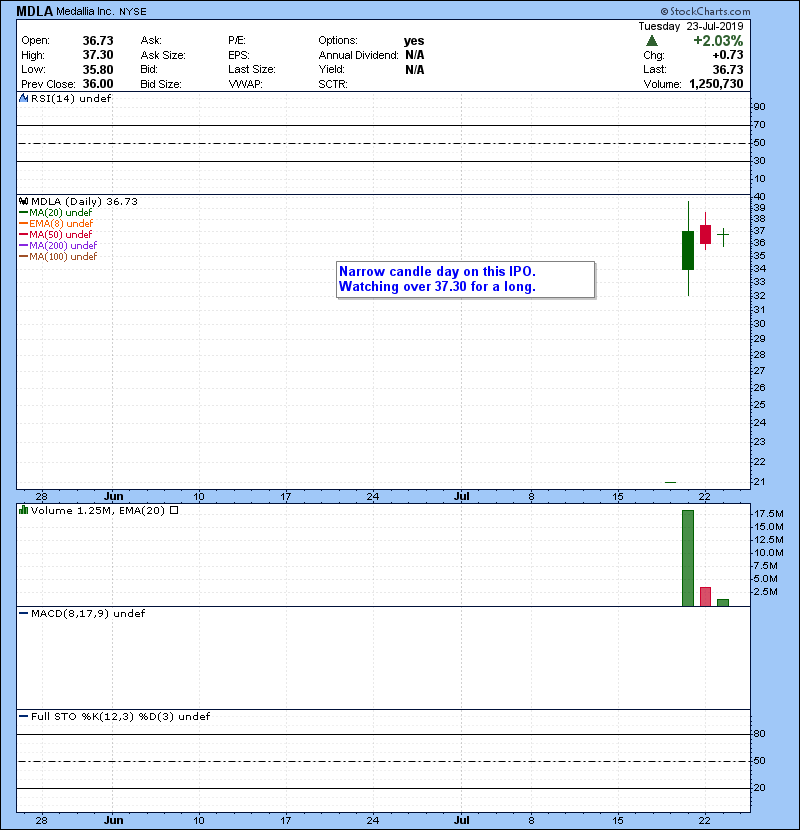Click the tallest green volume bar

coord(688,558)
